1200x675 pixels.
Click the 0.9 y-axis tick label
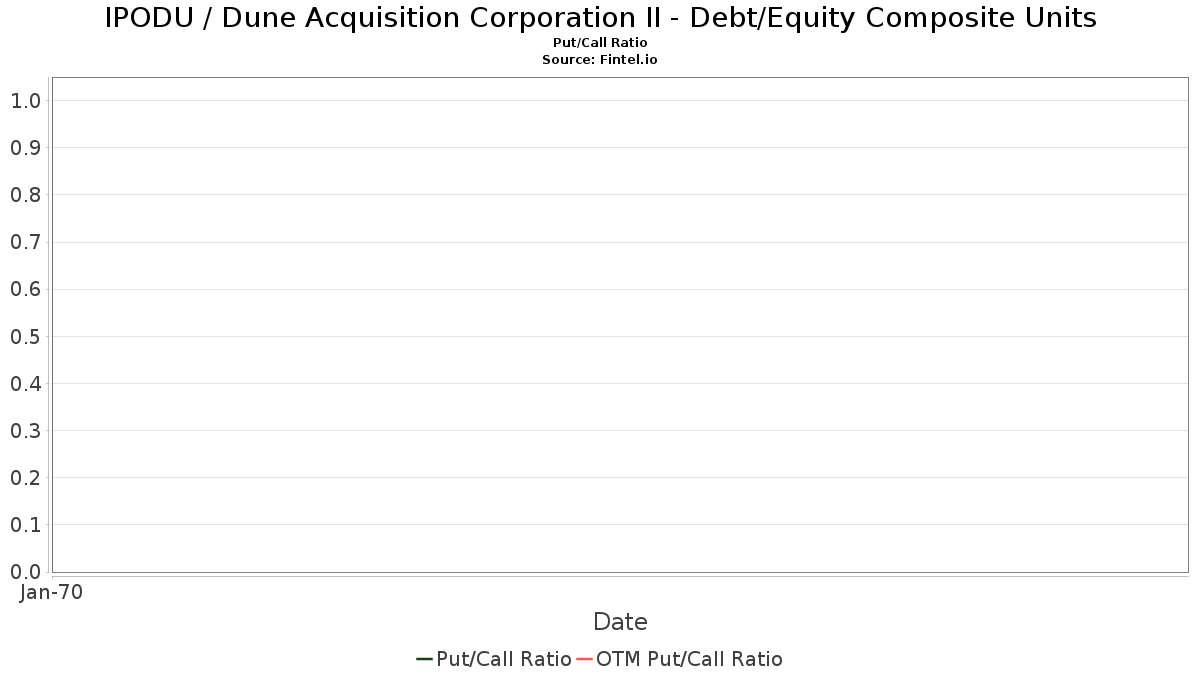[25, 148]
